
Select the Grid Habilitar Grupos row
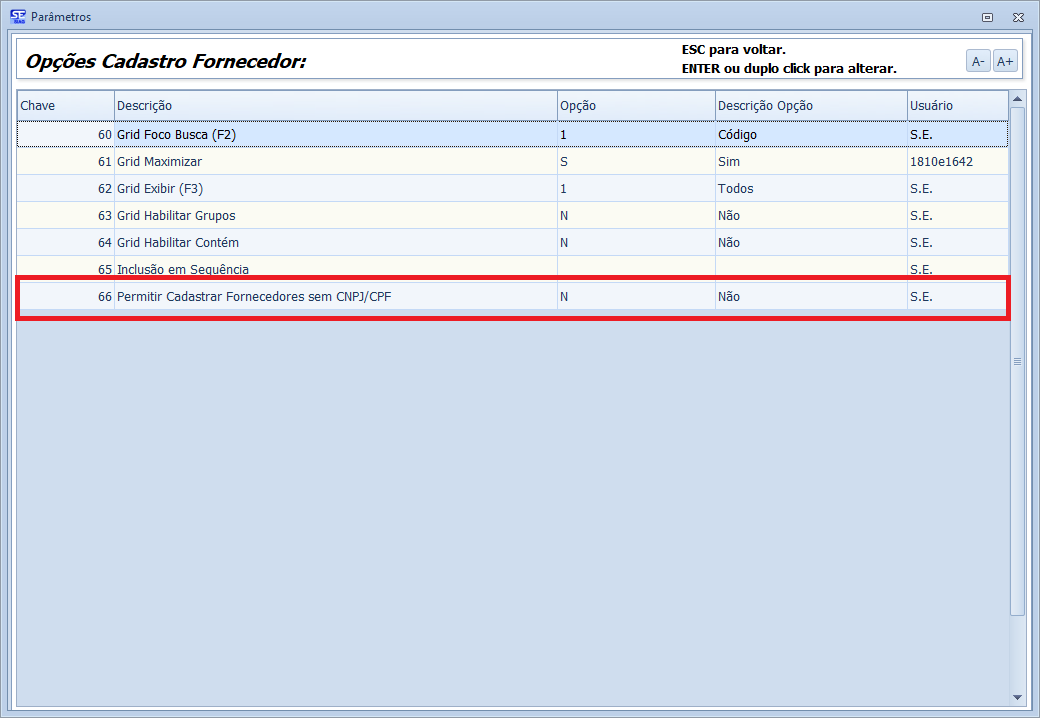pyautogui.click(x=335, y=215)
